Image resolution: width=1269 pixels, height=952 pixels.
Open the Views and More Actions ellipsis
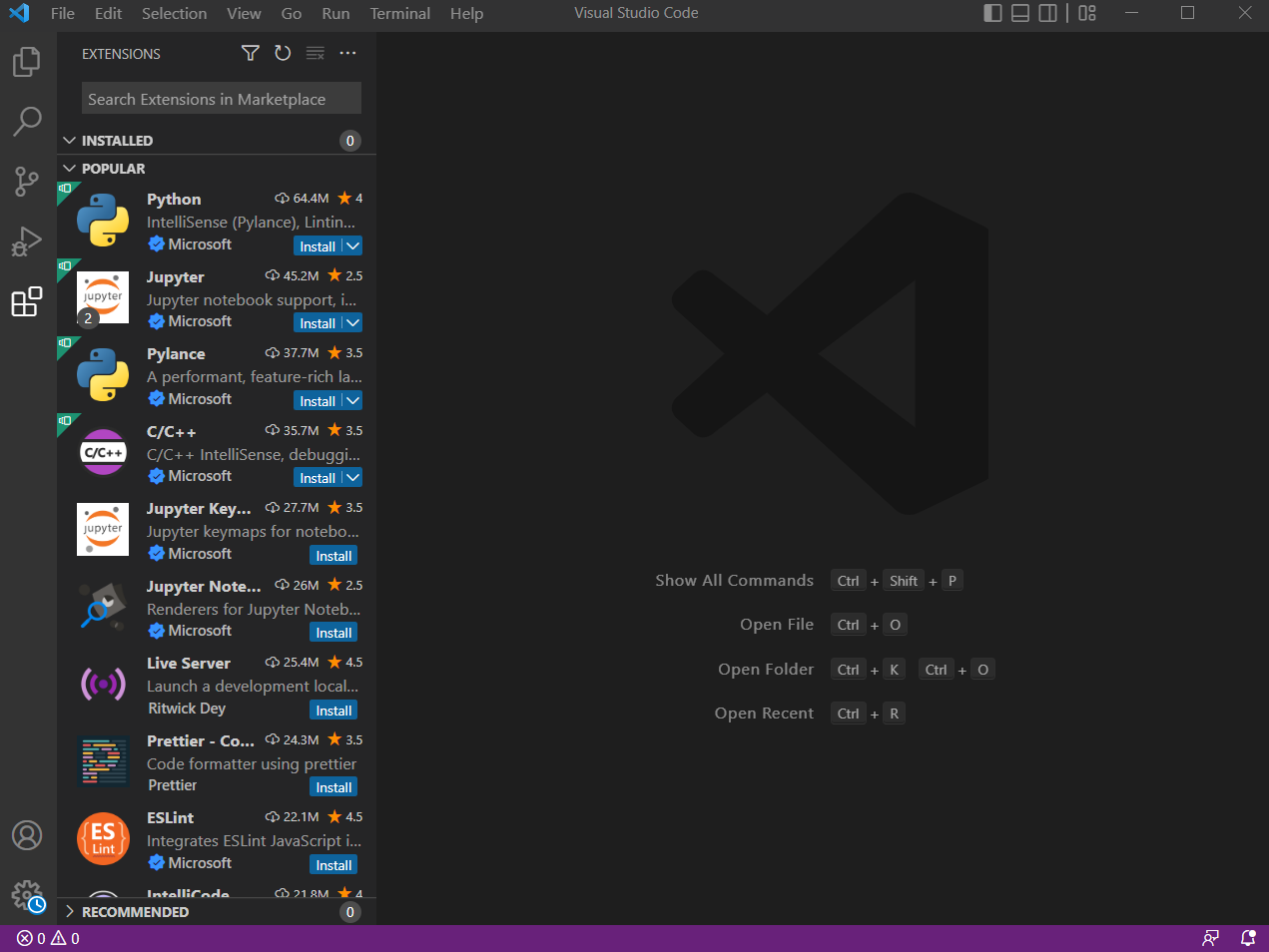click(x=347, y=53)
